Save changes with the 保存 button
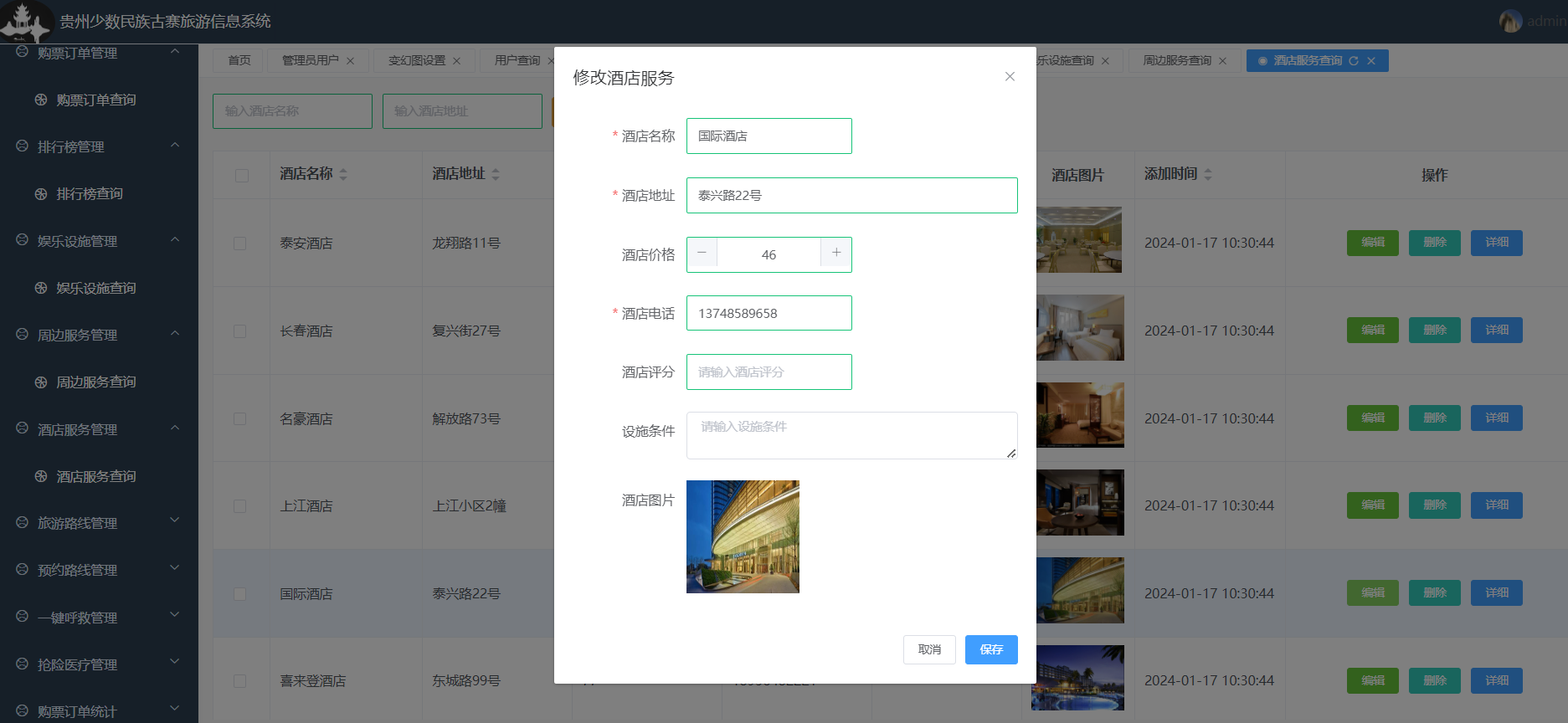Viewport: 1568px width, 723px height. coord(991,649)
